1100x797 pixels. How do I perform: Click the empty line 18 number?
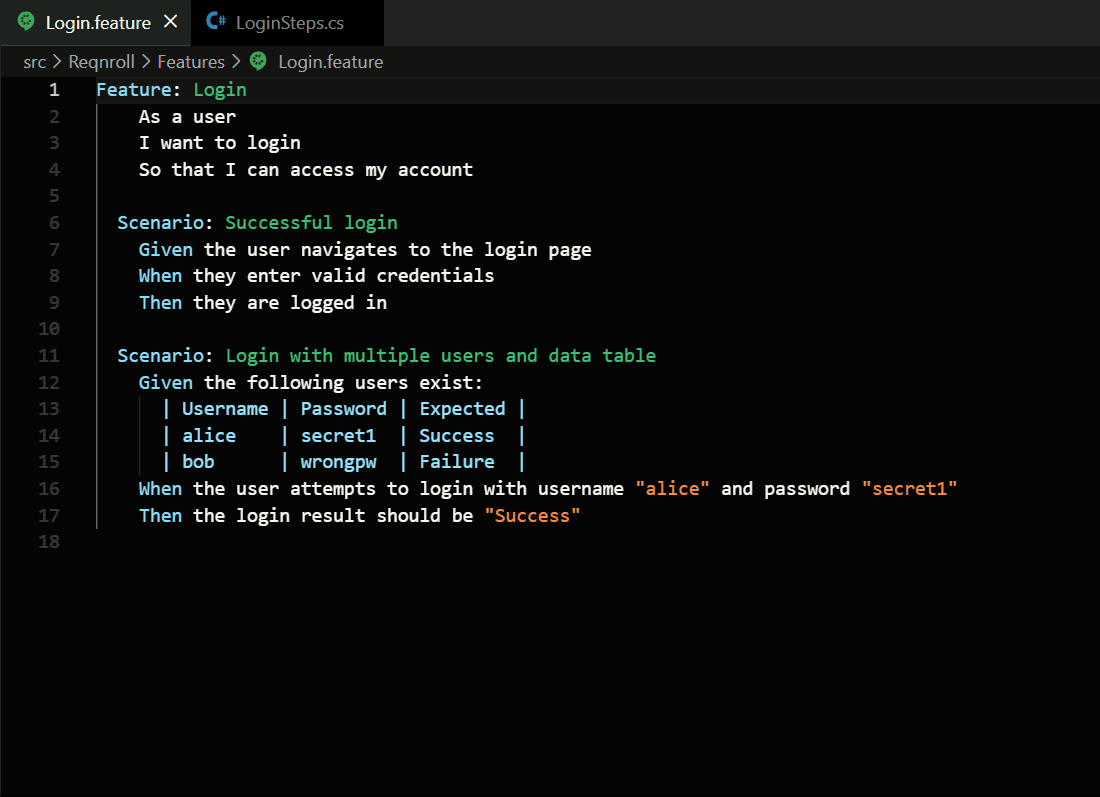click(x=50, y=542)
